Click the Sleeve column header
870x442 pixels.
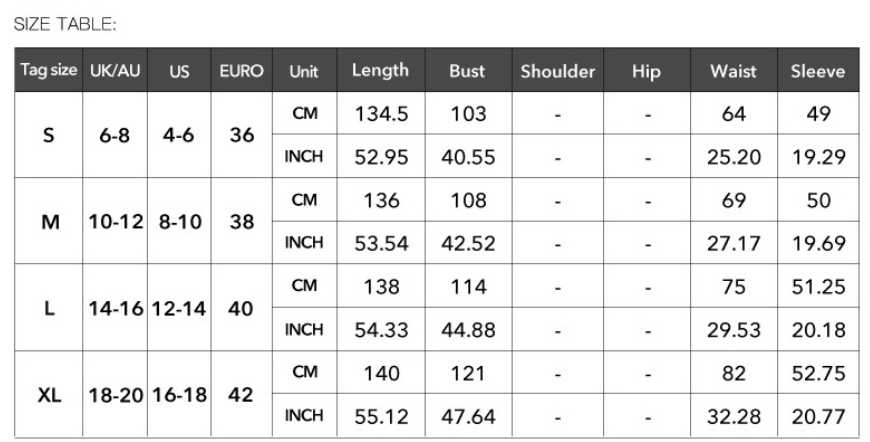(818, 70)
